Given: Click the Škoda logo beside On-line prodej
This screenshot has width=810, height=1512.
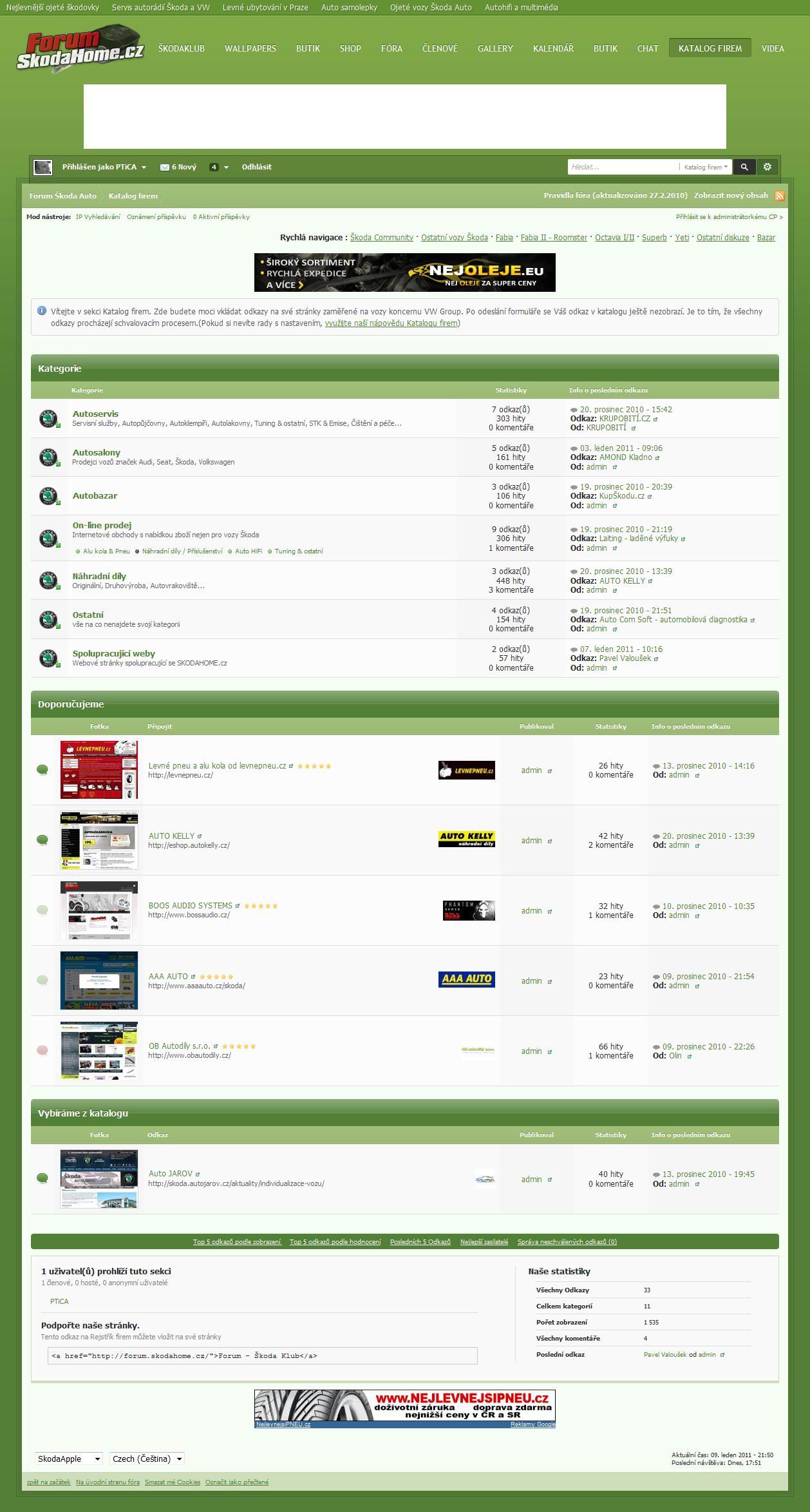Looking at the screenshot, I should (49, 538).
